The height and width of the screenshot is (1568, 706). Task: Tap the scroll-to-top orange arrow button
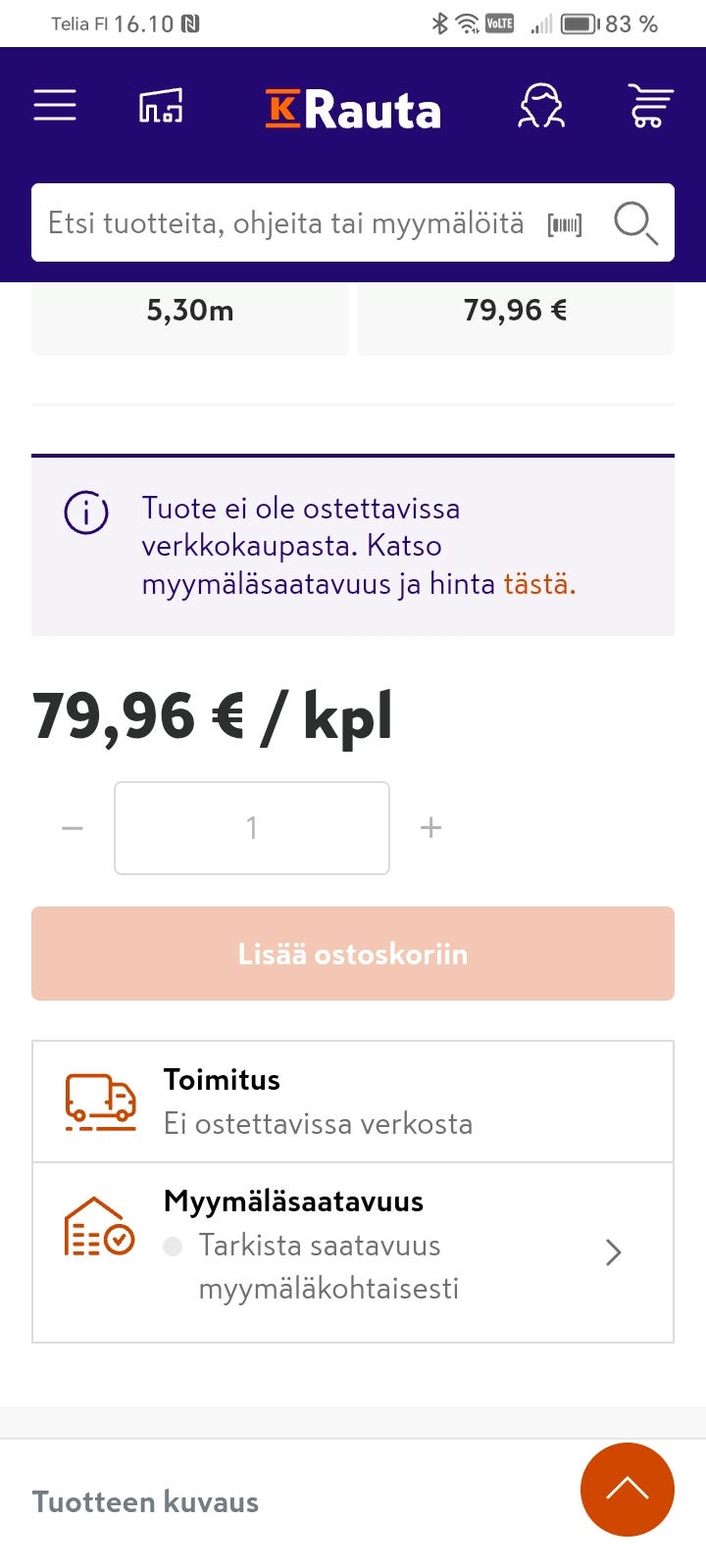(628, 1490)
